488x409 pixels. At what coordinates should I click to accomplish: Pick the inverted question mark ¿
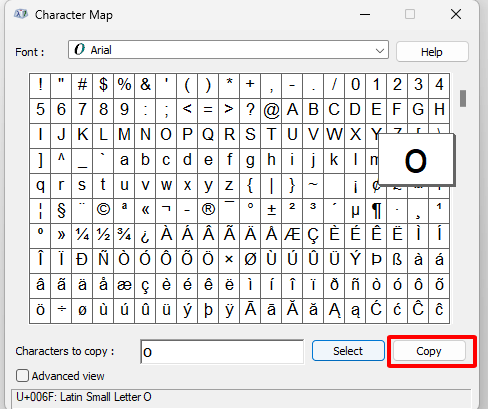pos(145,236)
